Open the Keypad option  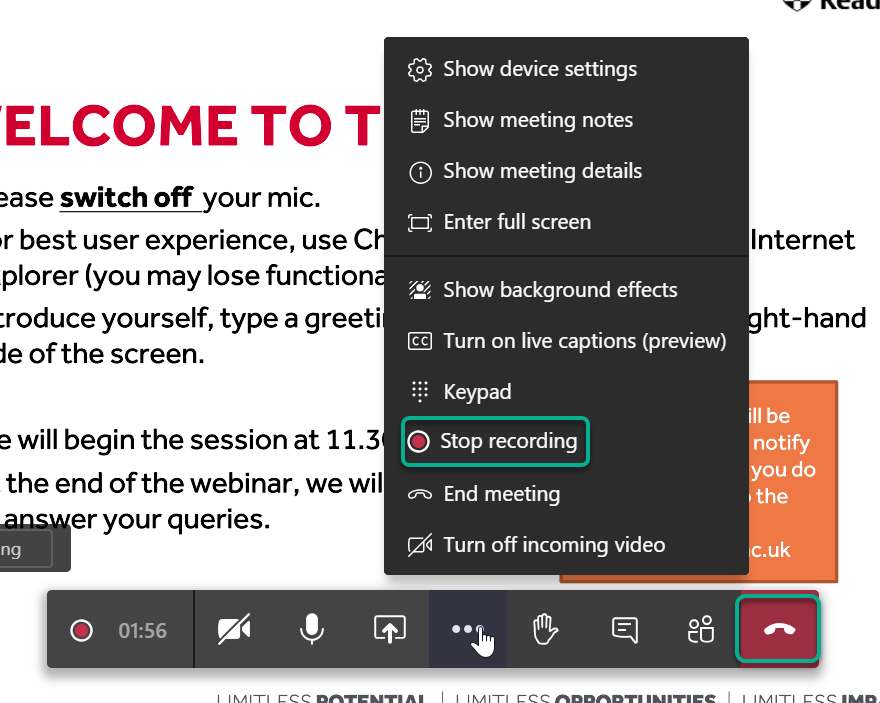click(477, 392)
